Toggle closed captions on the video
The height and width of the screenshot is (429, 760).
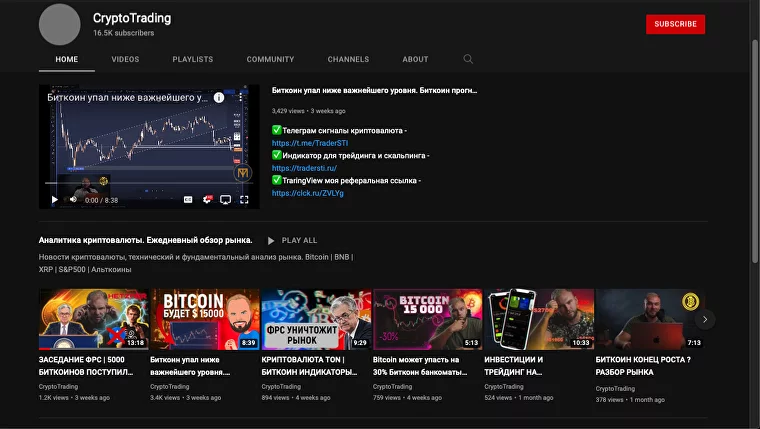[x=187, y=200]
